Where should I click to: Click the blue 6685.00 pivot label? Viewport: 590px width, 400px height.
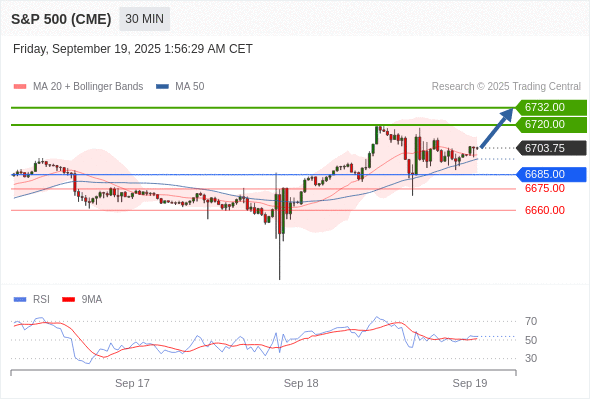click(551, 174)
